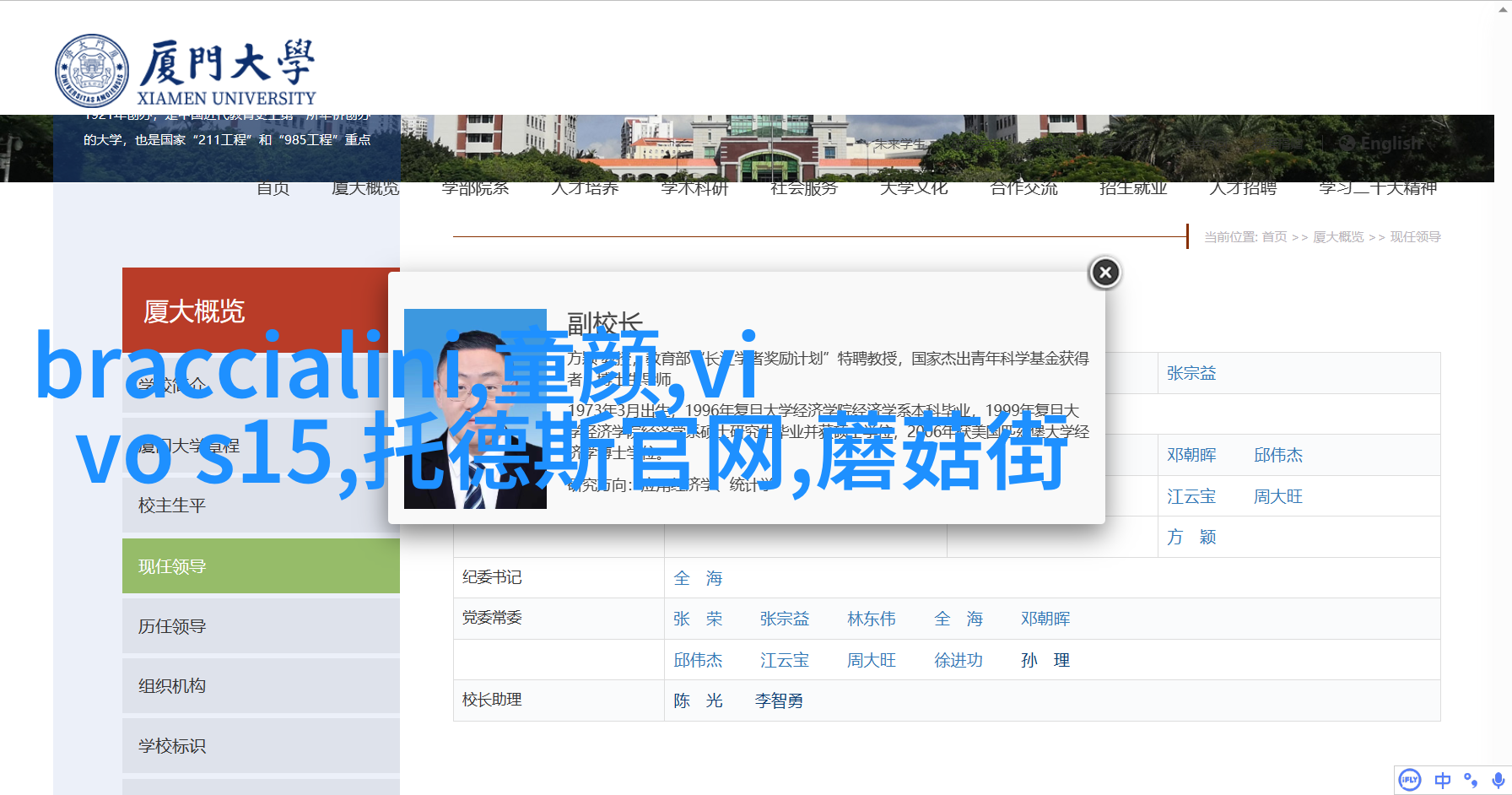Viewport: 1512px width, 795px height.
Task: Open 学术科研 navigation menu item
Action: [694, 188]
